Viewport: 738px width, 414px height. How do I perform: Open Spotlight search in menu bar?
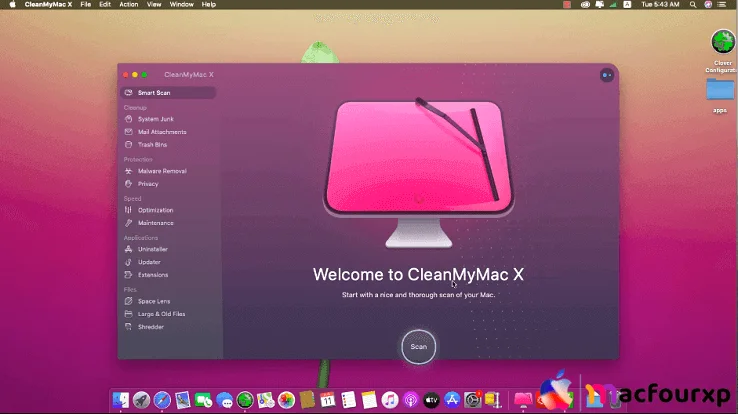click(693, 4)
